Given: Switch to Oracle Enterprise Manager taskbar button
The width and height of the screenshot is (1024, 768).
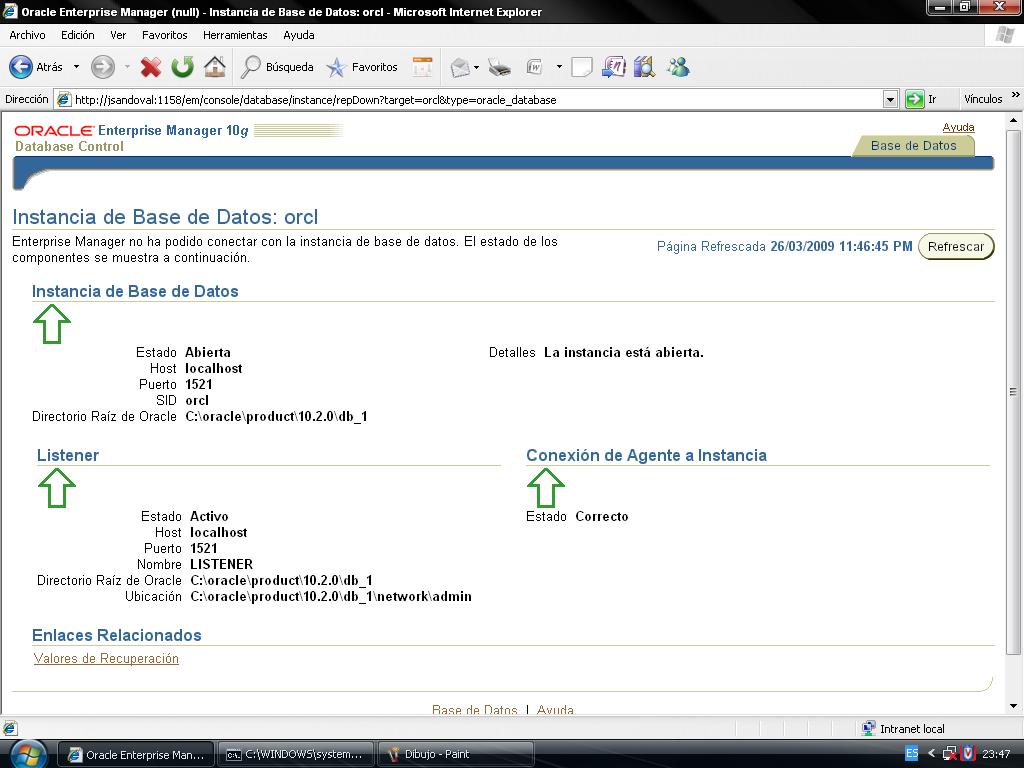Looking at the screenshot, I should click(x=136, y=754).
